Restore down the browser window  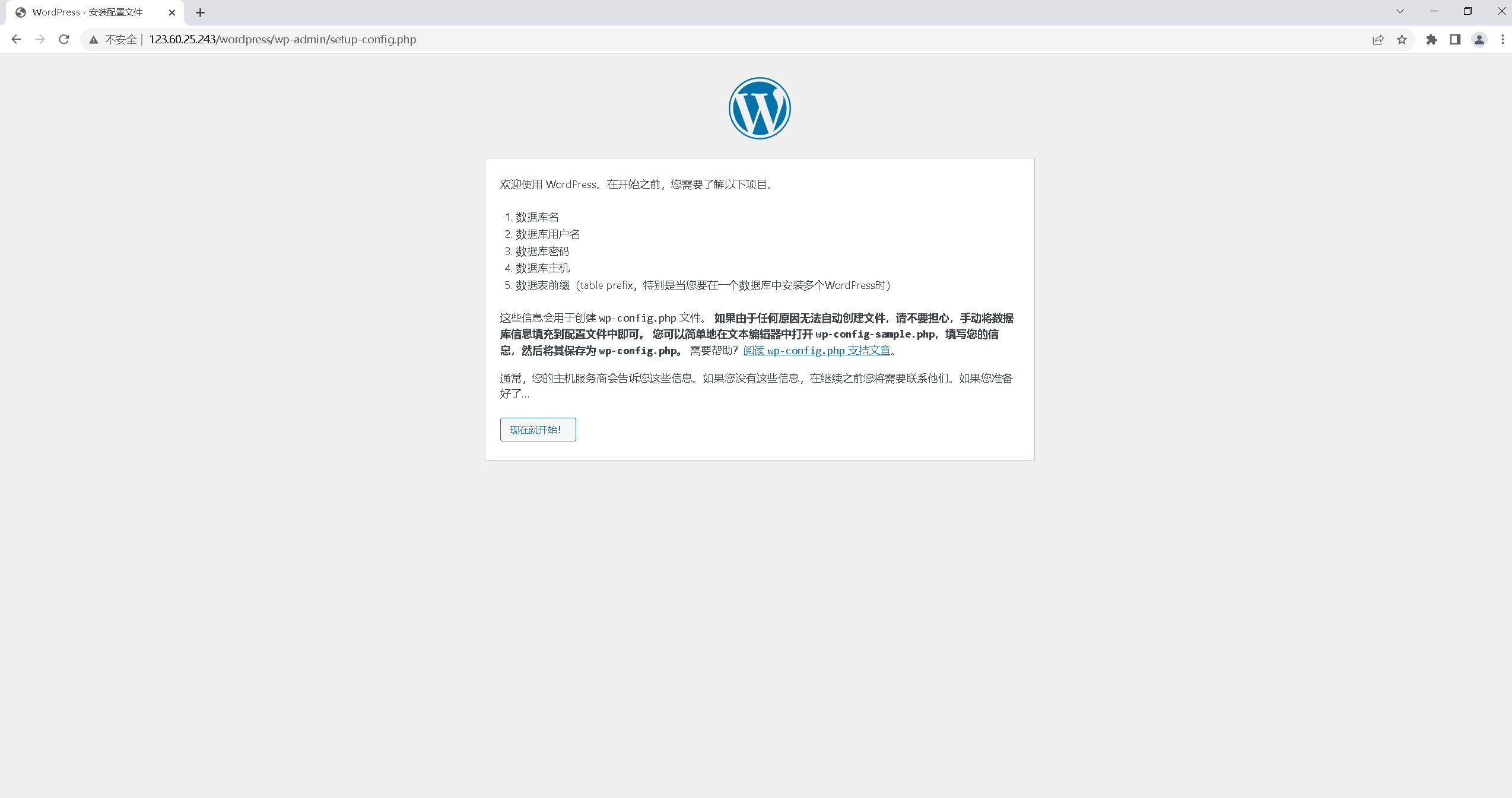click(1467, 11)
